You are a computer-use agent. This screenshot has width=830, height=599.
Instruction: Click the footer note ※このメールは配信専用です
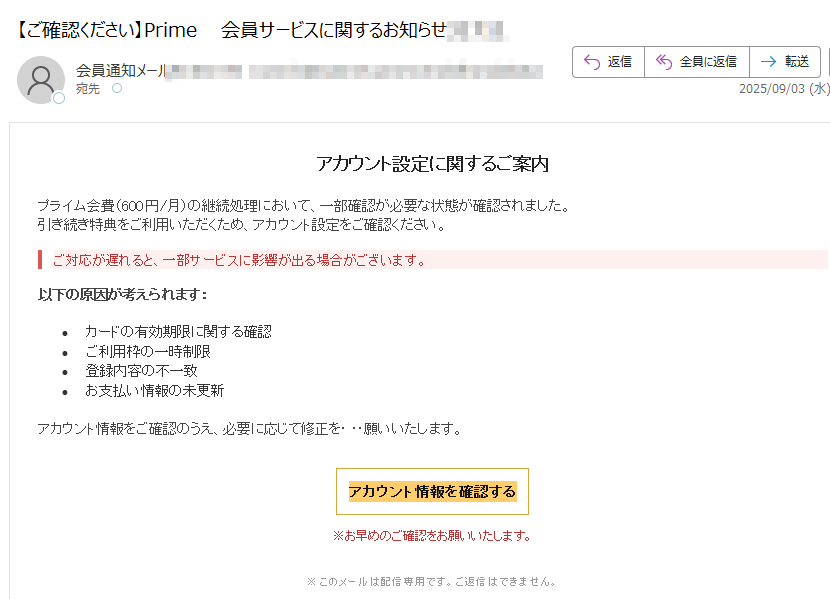(x=431, y=582)
